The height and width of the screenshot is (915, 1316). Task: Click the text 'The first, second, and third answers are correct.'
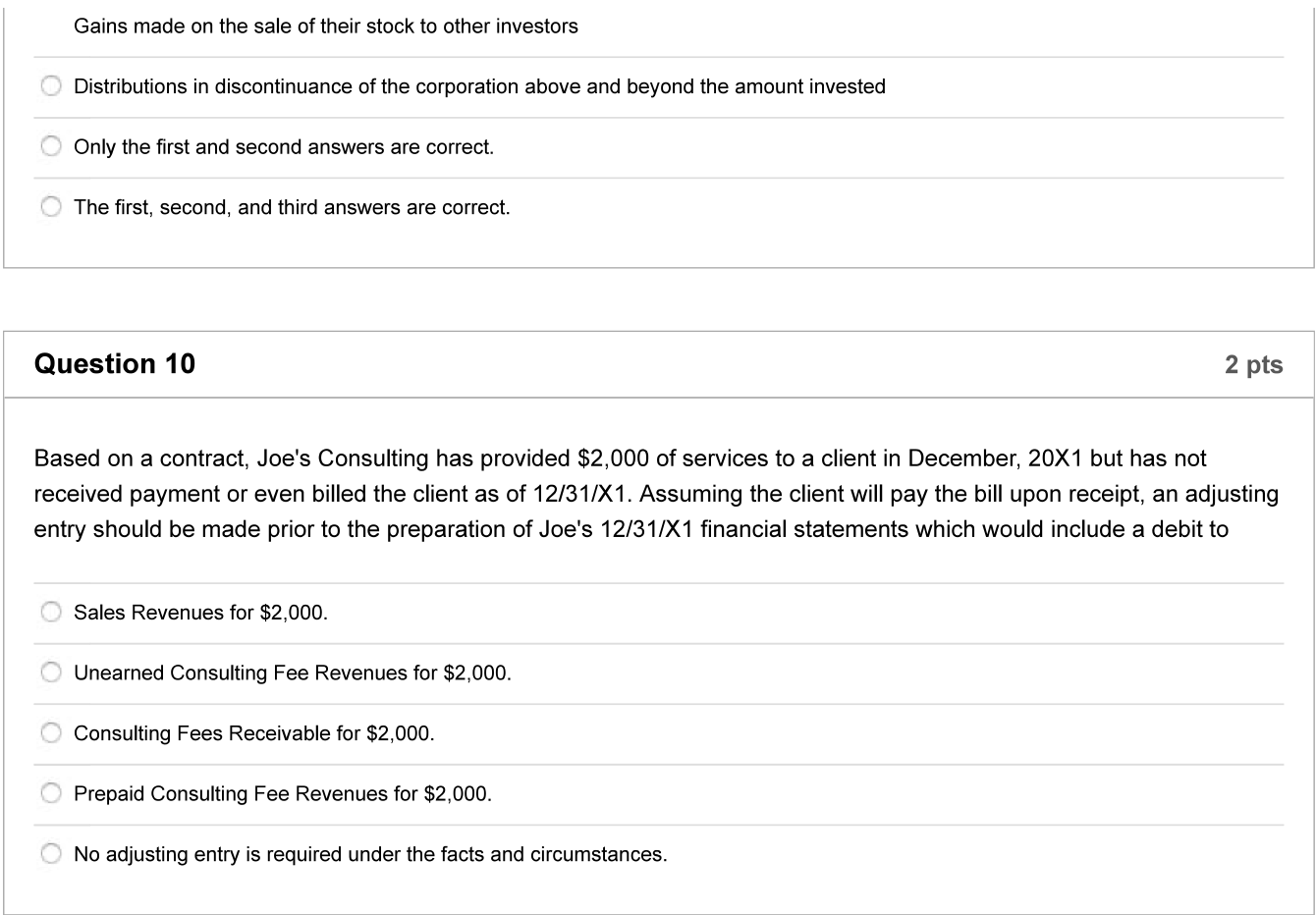[292, 207]
